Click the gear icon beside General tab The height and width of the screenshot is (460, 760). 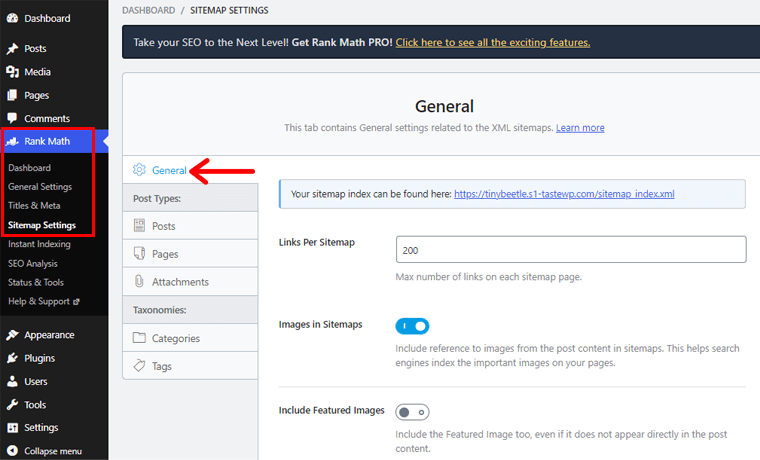[139, 170]
